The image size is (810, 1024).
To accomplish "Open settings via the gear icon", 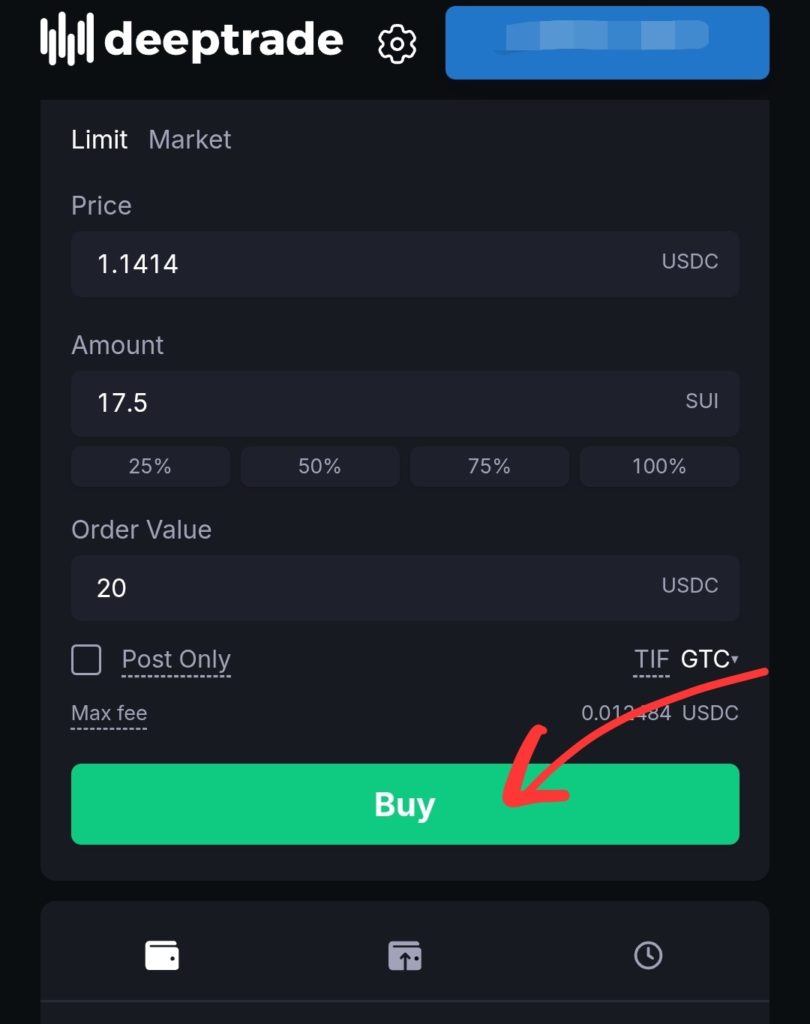I will [397, 43].
